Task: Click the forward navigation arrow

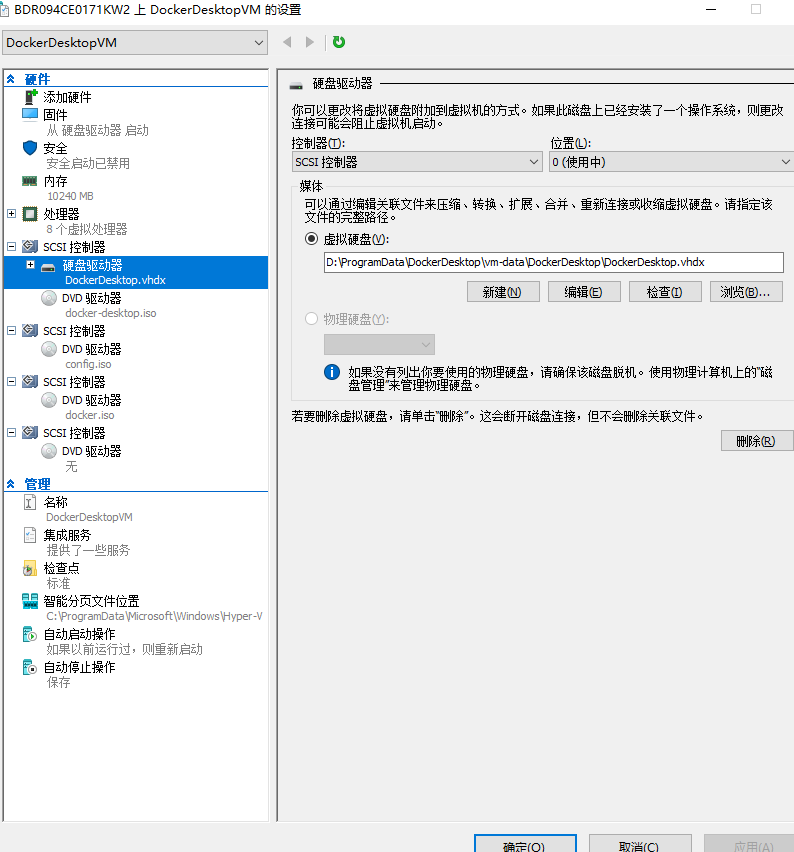Action: (x=310, y=42)
